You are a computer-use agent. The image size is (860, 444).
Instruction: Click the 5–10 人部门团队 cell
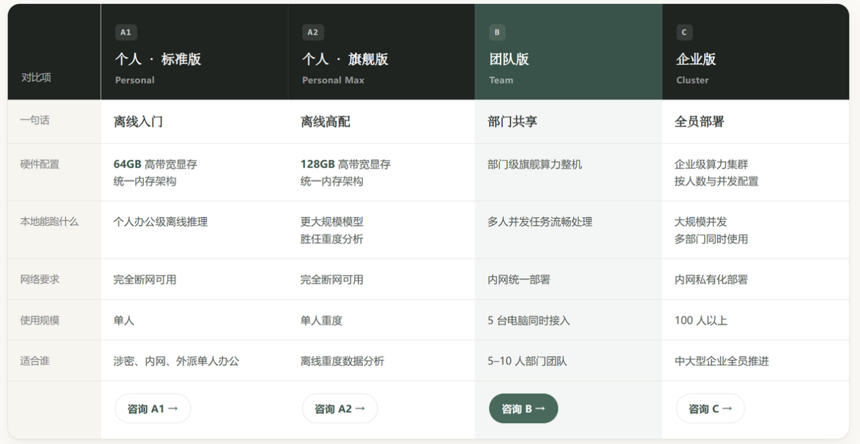point(527,361)
